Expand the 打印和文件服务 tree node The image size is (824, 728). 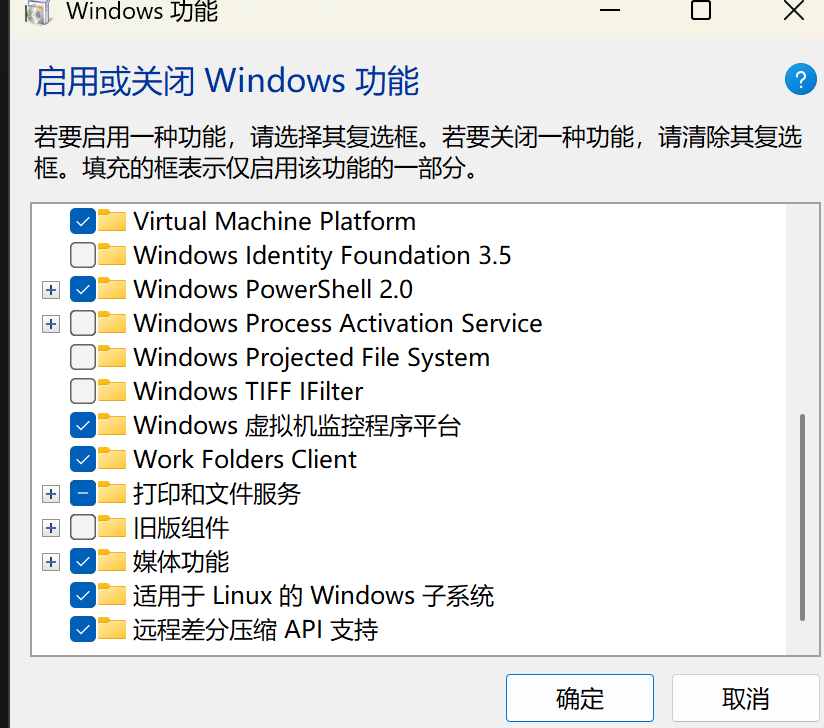coord(51,494)
